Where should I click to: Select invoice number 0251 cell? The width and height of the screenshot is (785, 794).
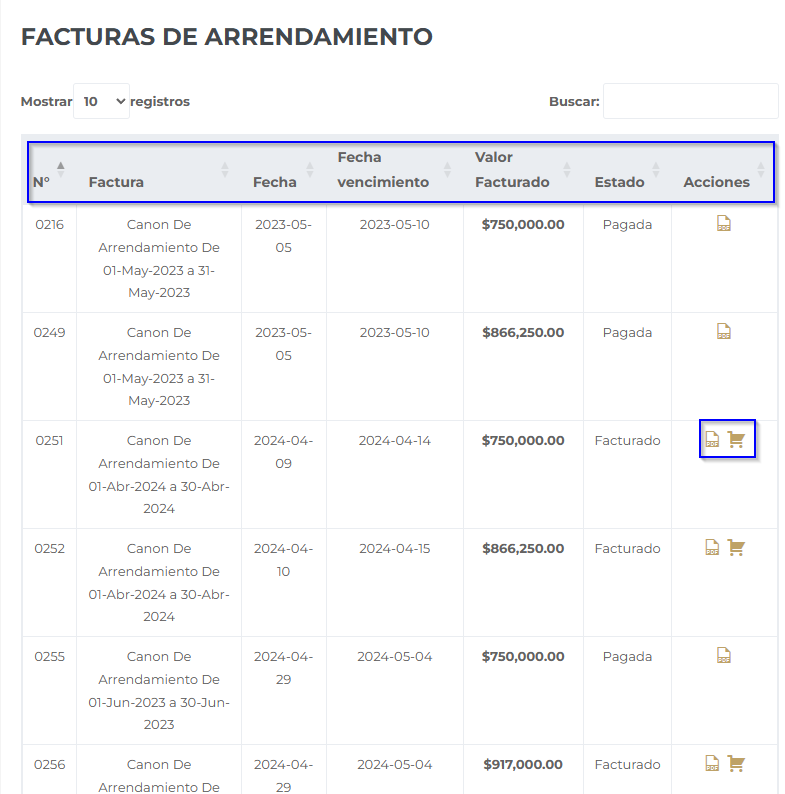point(49,441)
